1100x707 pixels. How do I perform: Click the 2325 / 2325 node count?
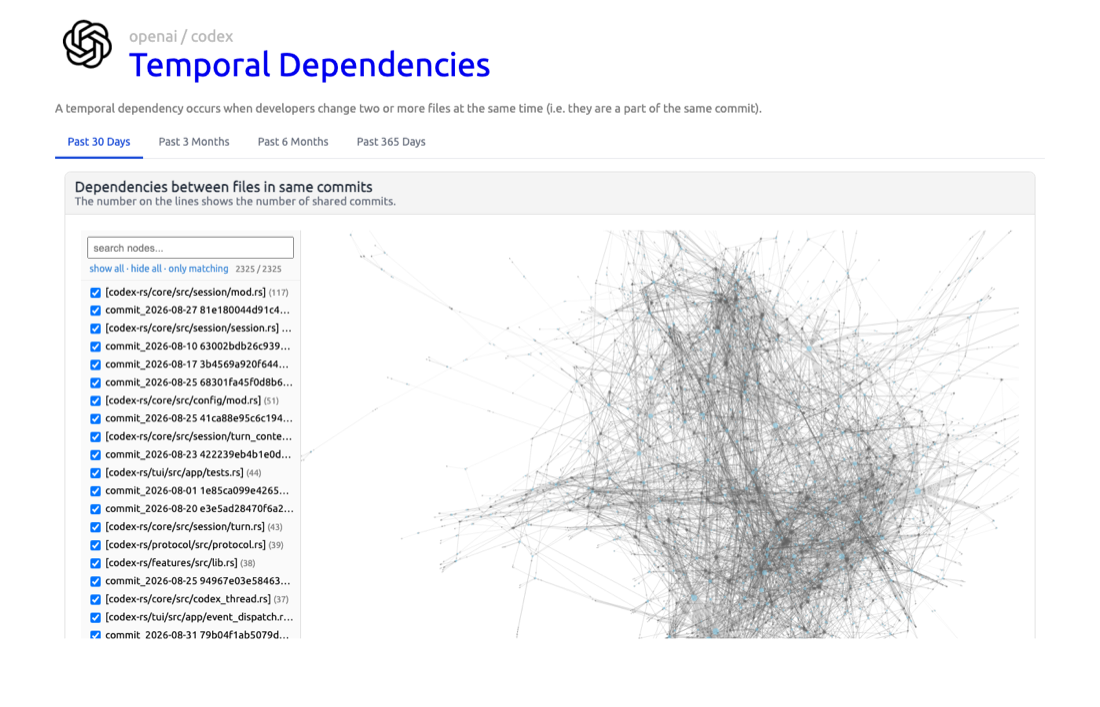pos(258,269)
